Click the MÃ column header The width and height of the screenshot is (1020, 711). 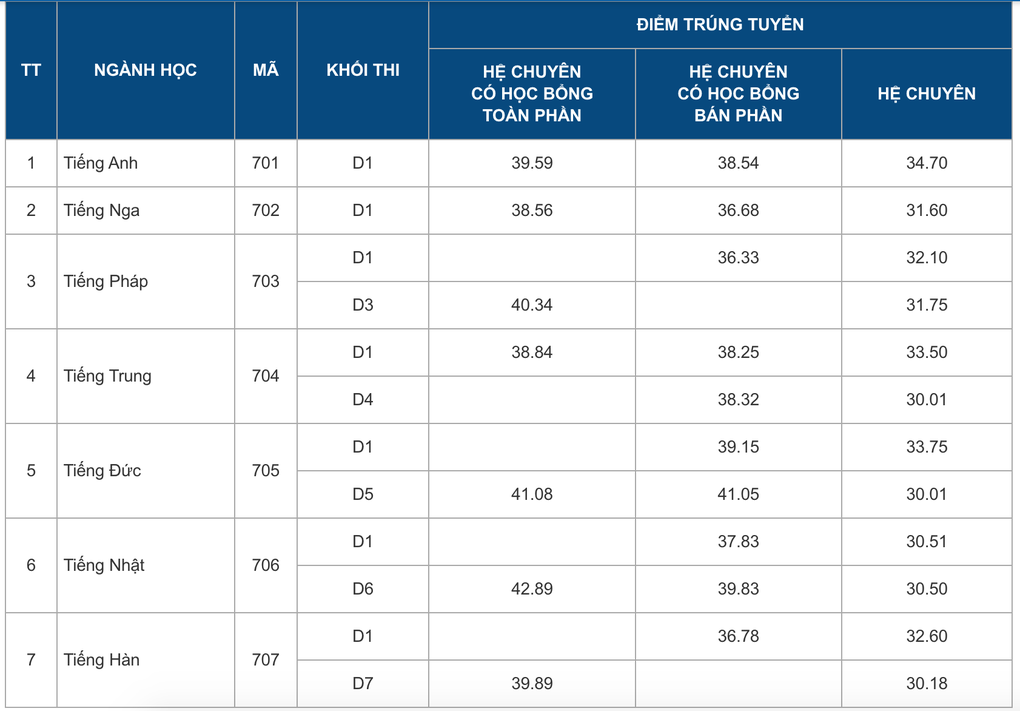click(265, 70)
